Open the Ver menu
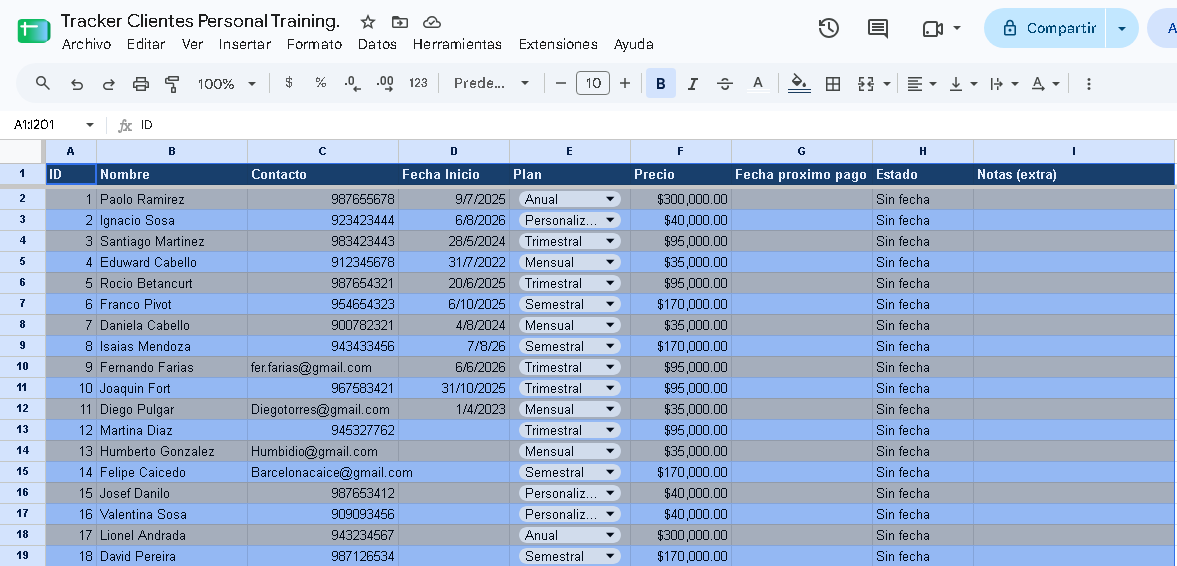The height and width of the screenshot is (566, 1177). pos(192,44)
